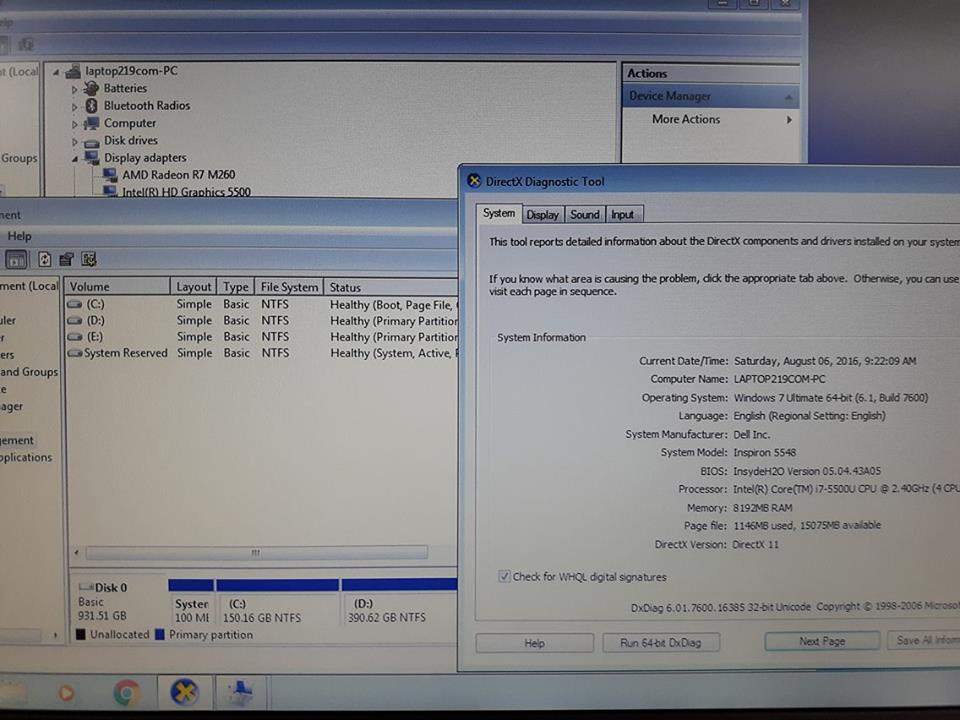This screenshot has width=960, height=720.
Task: Expand the Batteries tree node
Action: click(75, 89)
